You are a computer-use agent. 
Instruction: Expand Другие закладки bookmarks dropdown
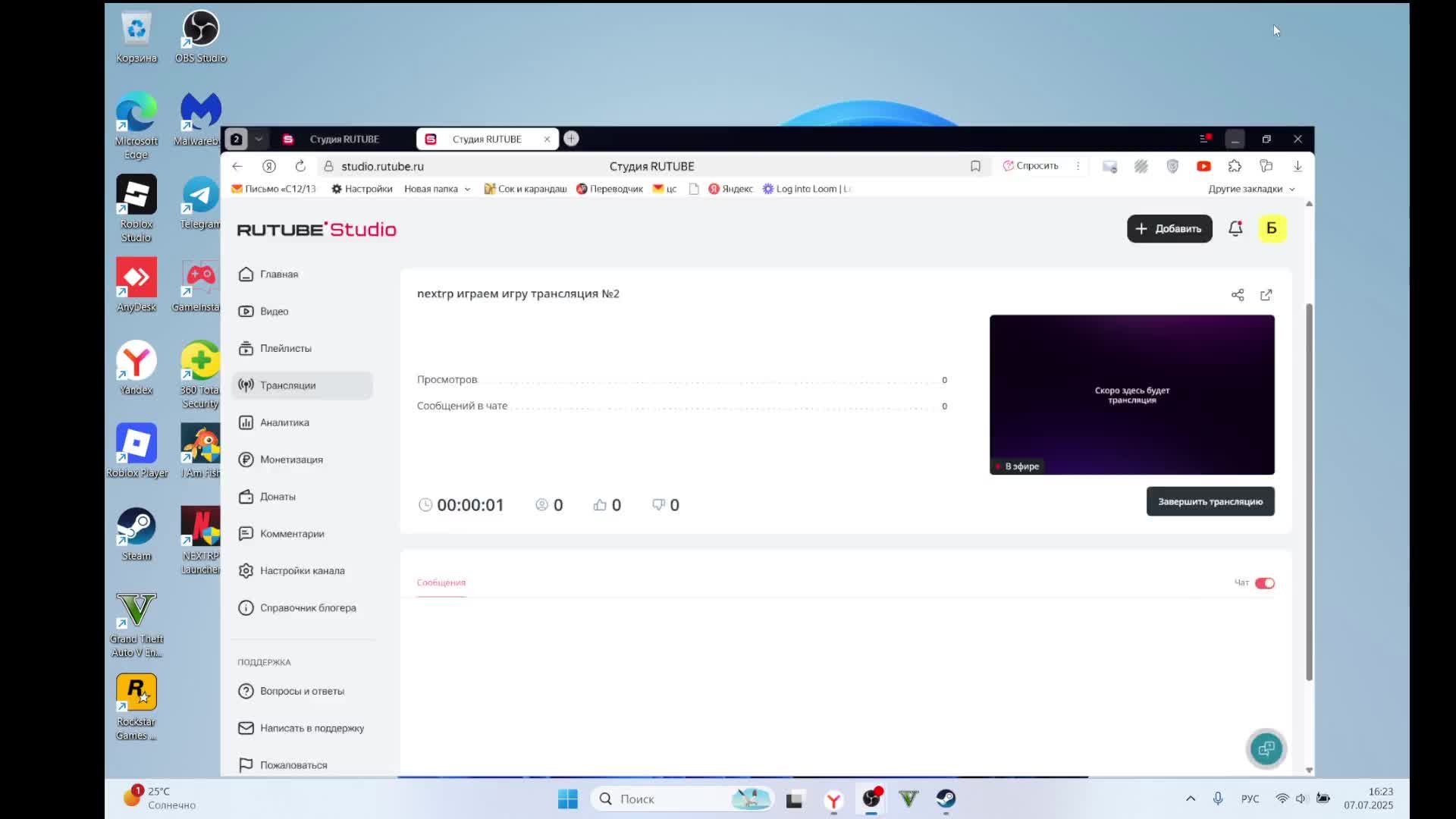click(1251, 189)
